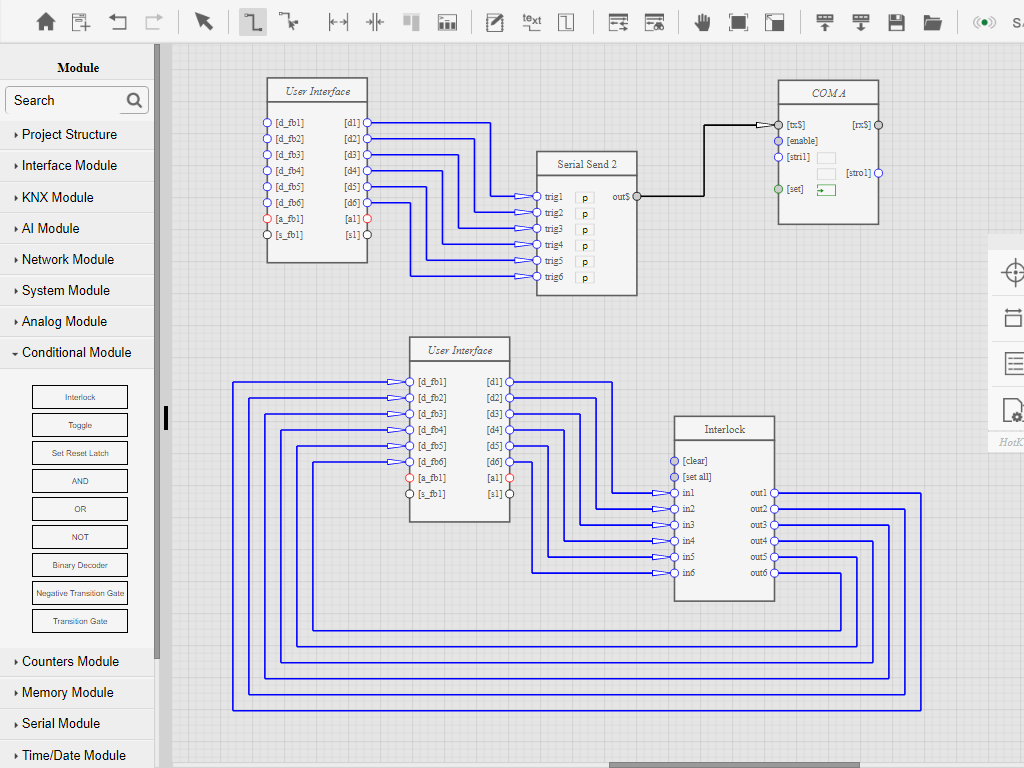The height and width of the screenshot is (768, 1024).
Task: Click the save floppy disk icon
Action: [897, 22]
